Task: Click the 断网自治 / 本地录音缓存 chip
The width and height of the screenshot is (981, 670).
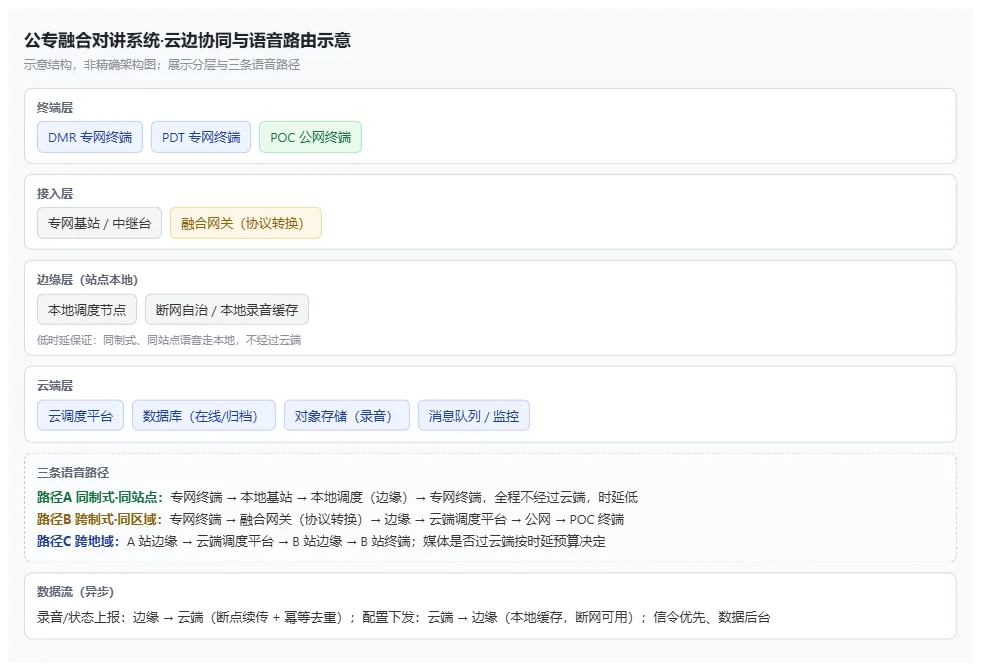Action: tap(227, 310)
